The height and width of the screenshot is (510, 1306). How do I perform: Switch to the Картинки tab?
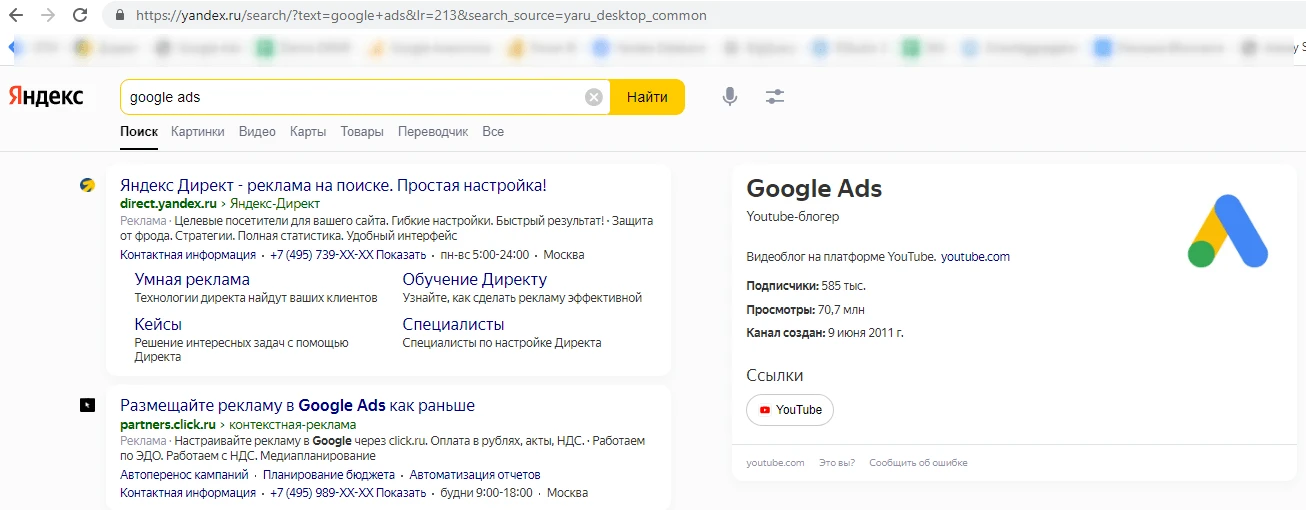(x=198, y=132)
